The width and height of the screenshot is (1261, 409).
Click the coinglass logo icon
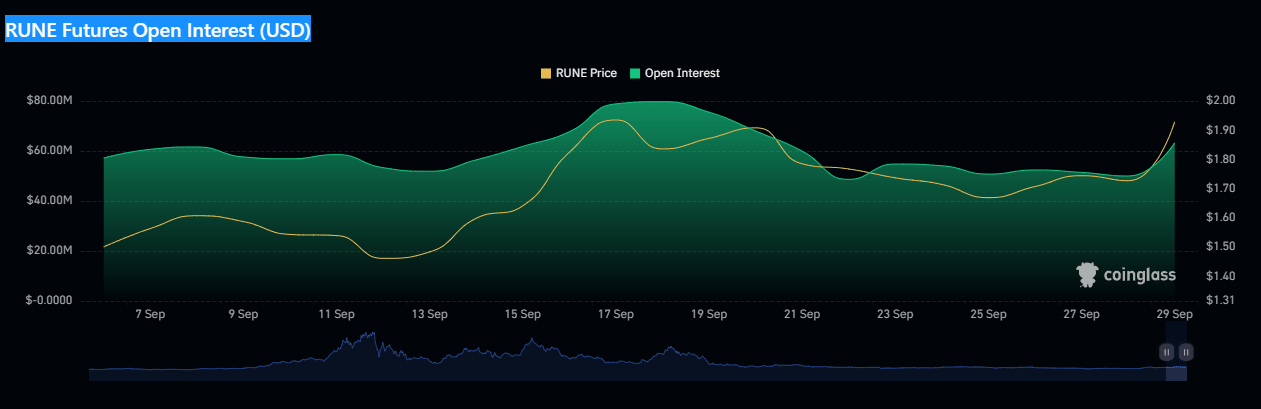click(x=1087, y=275)
